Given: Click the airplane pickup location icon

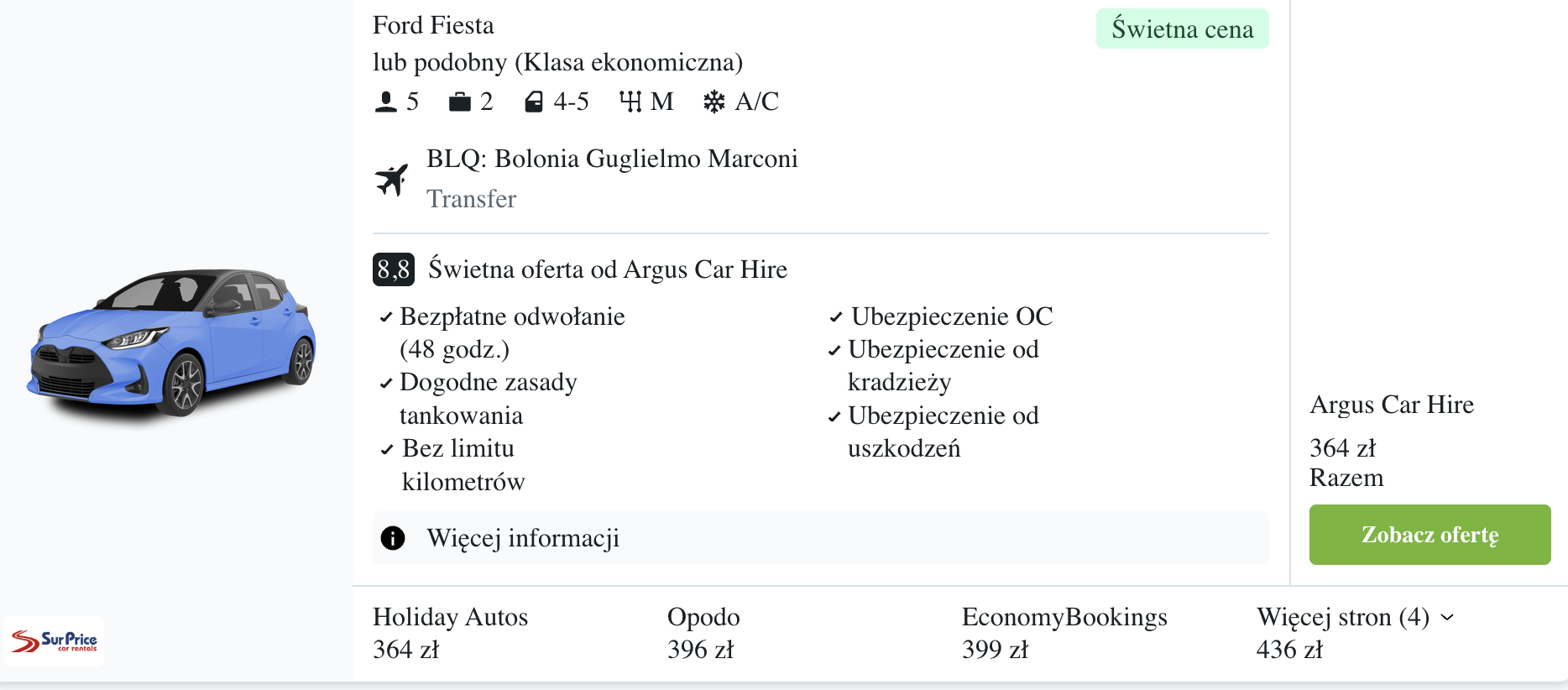Looking at the screenshot, I should tap(392, 179).
